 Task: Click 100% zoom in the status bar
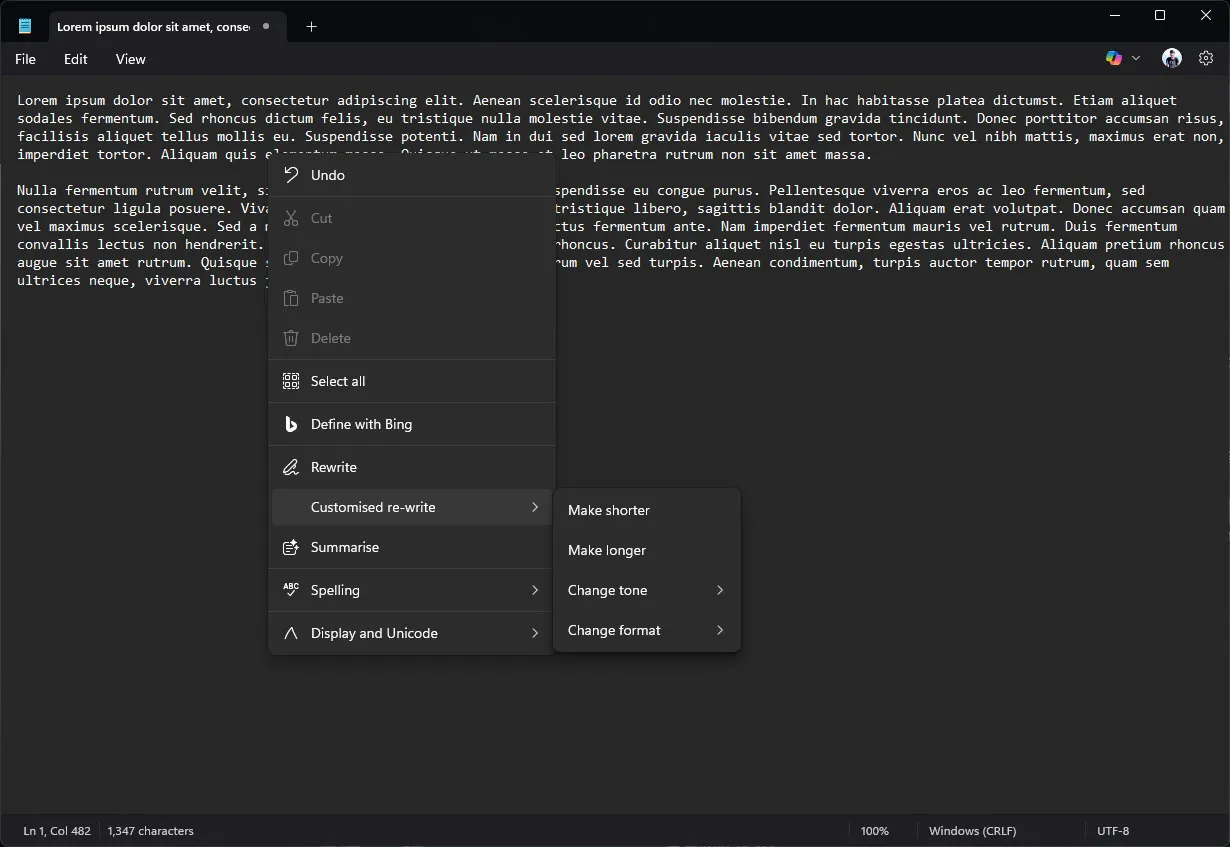point(874,831)
